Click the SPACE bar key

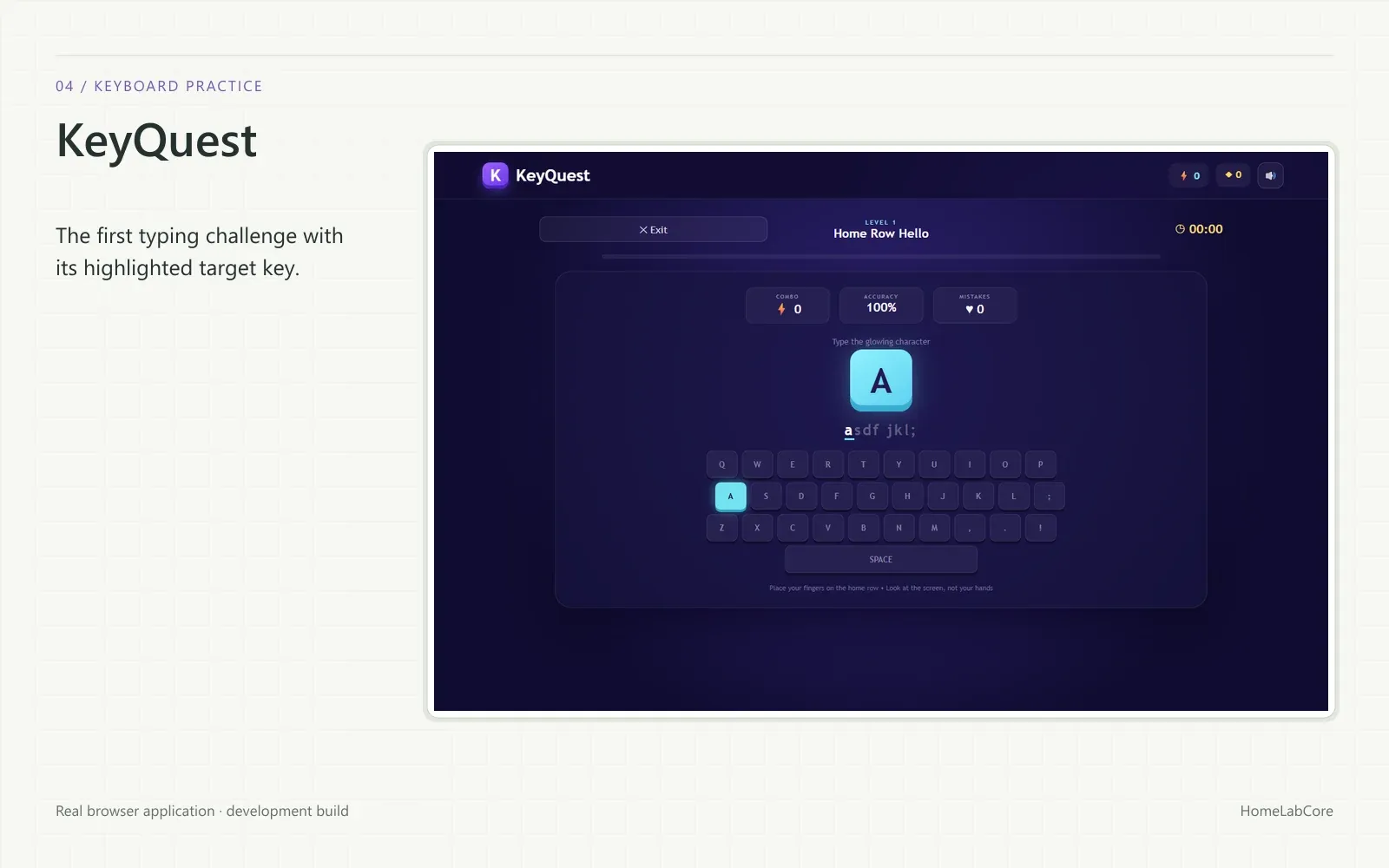click(880, 560)
